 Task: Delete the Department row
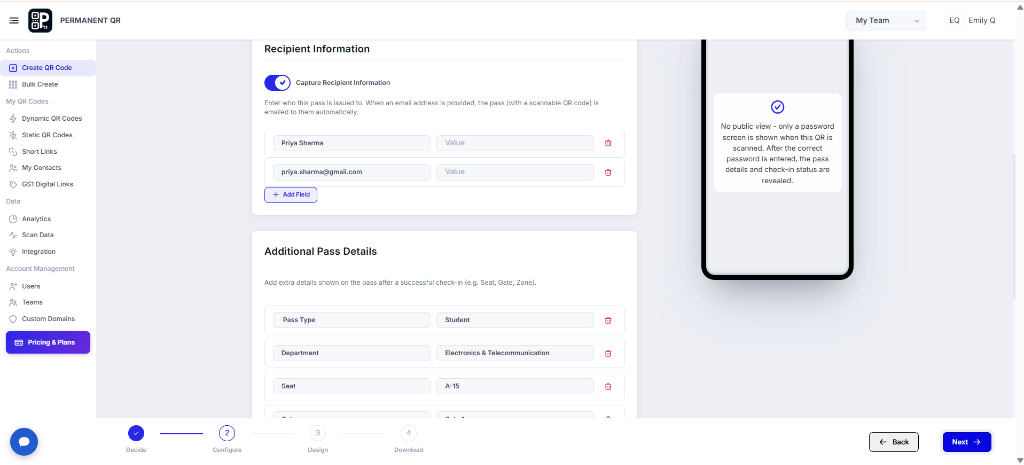[x=608, y=353]
